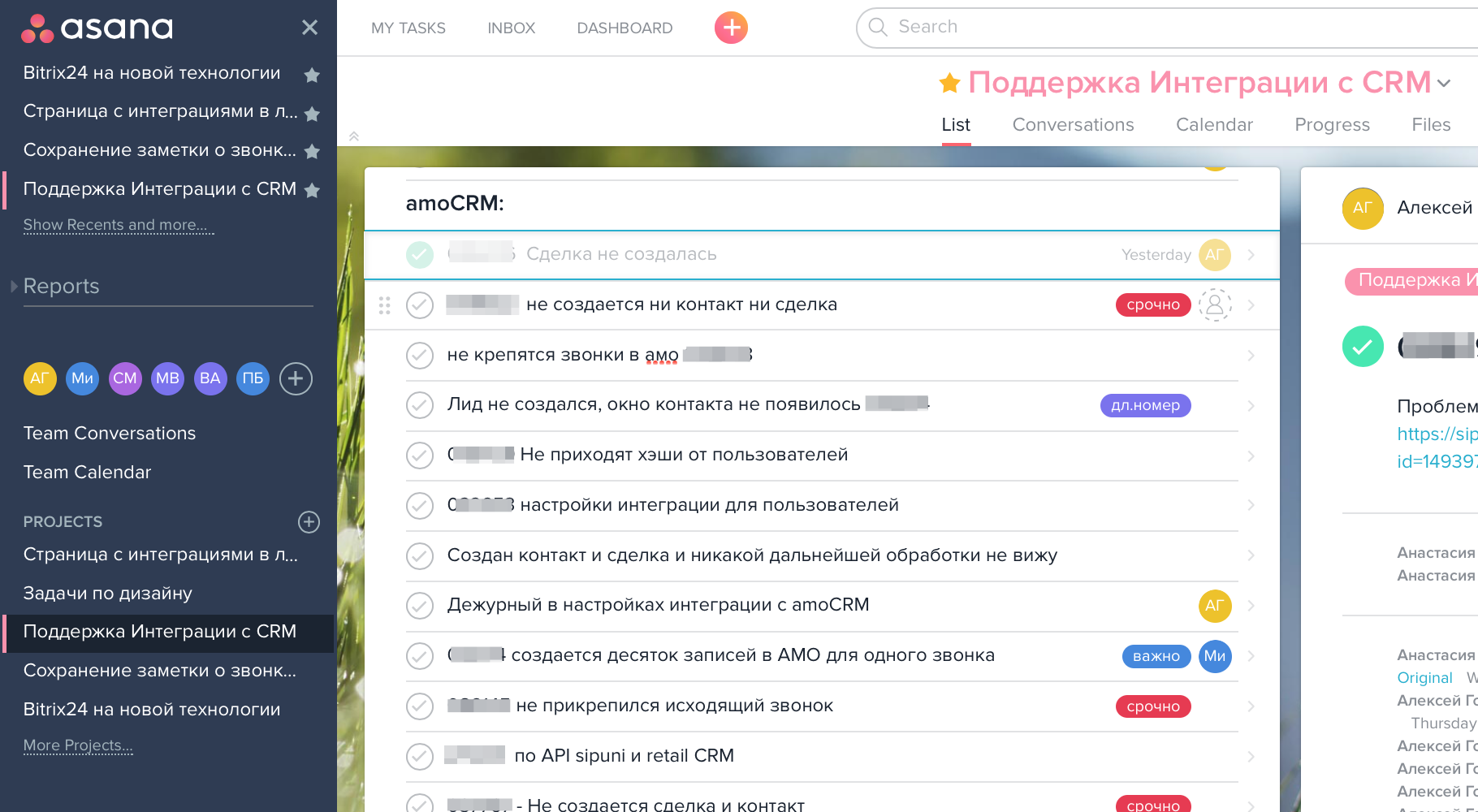The image size is (1478, 812).
Task: Mark task 'Сделка не создалась' incomplete
Action: [419, 254]
